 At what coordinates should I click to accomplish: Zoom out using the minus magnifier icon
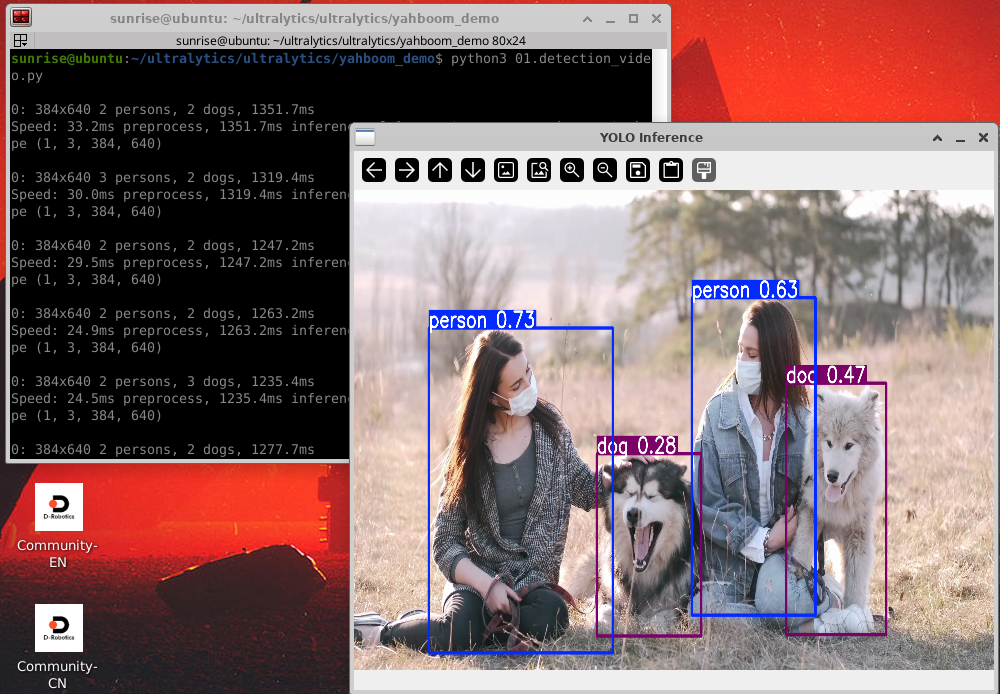[x=605, y=170]
